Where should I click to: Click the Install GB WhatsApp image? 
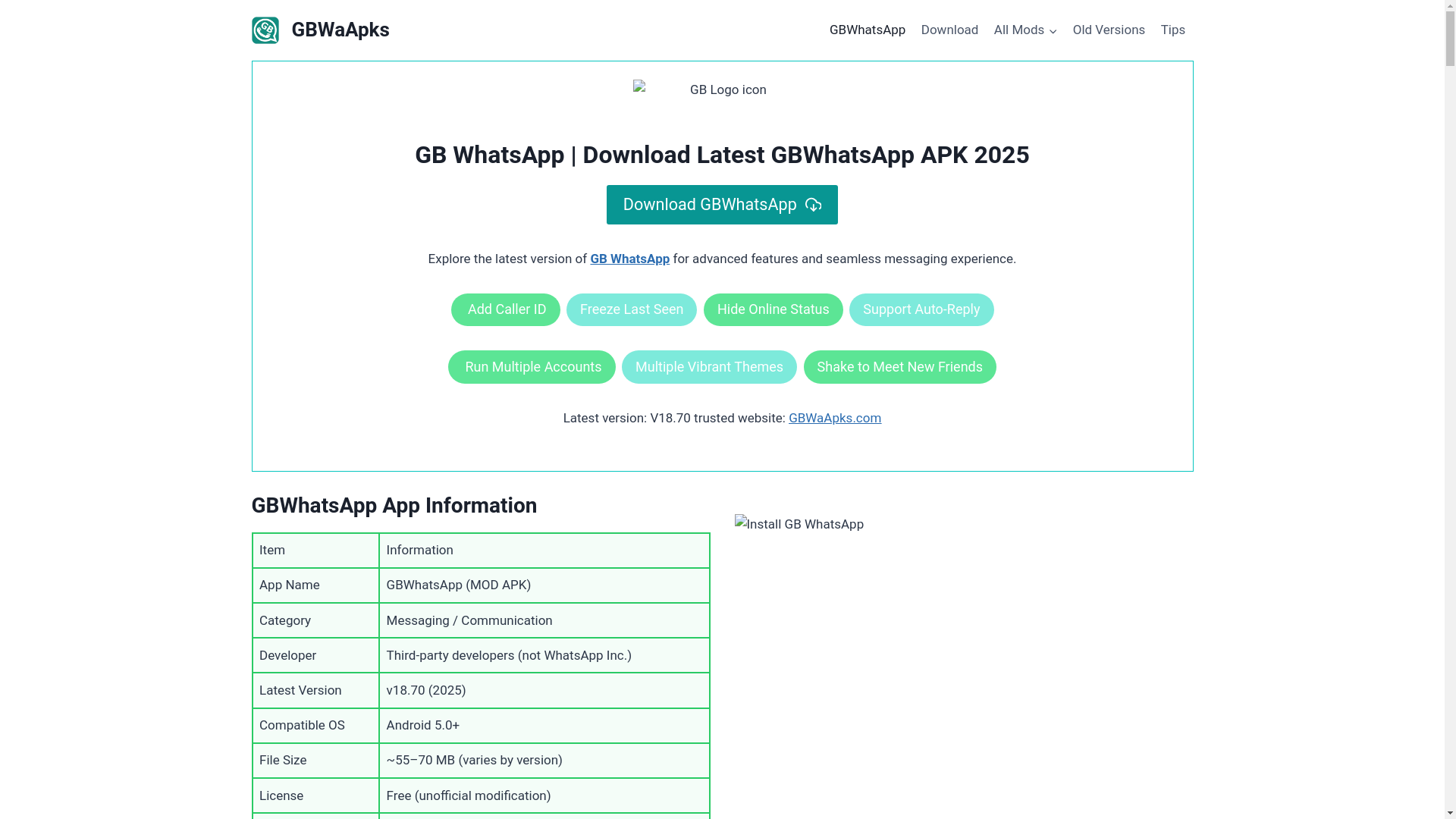click(x=799, y=524)
